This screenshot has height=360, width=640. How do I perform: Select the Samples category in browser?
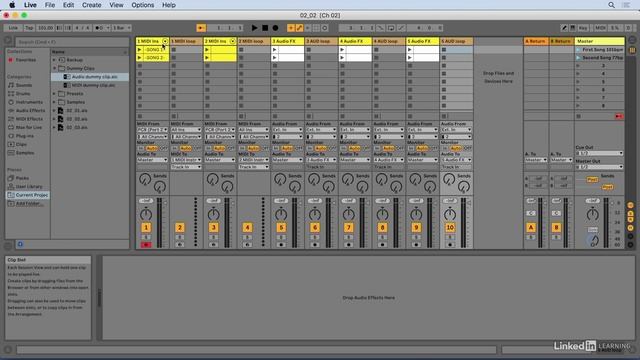tap(24, 153)
